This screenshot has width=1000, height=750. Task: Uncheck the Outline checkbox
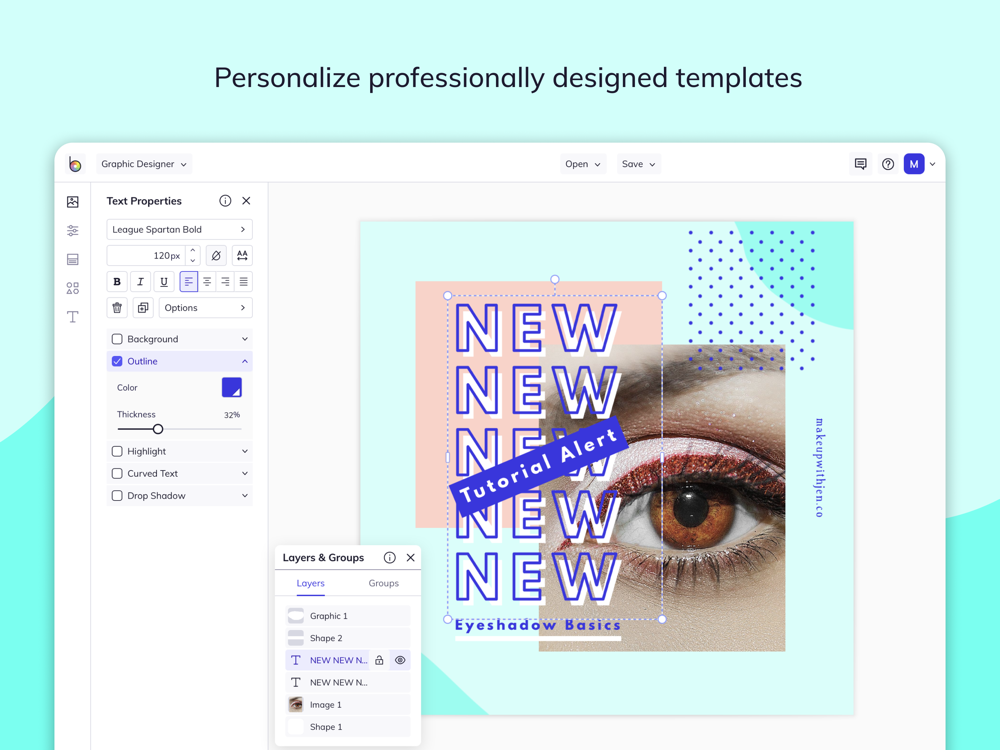point(117,362)
